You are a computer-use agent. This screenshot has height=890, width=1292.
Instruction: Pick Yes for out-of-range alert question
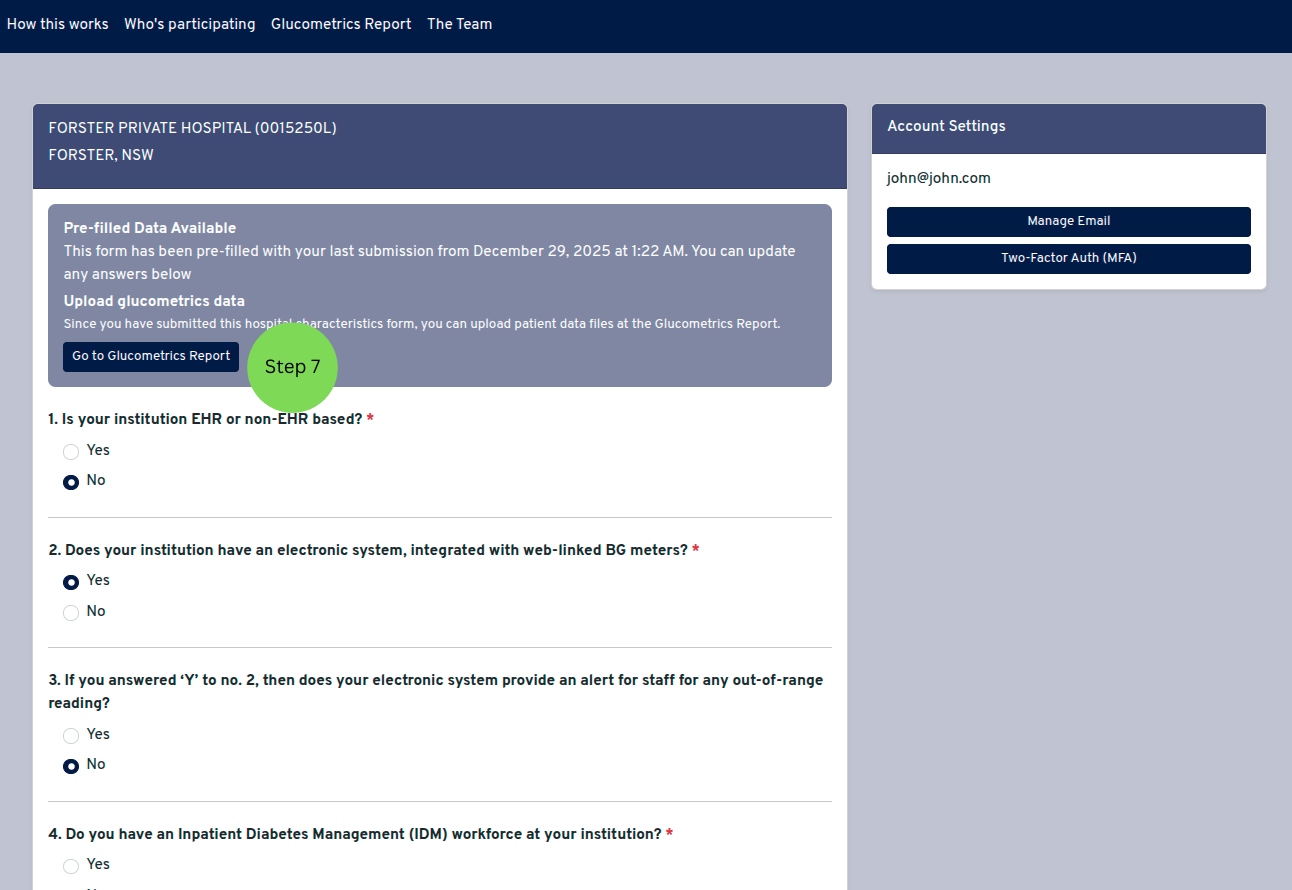pos(71,736)
